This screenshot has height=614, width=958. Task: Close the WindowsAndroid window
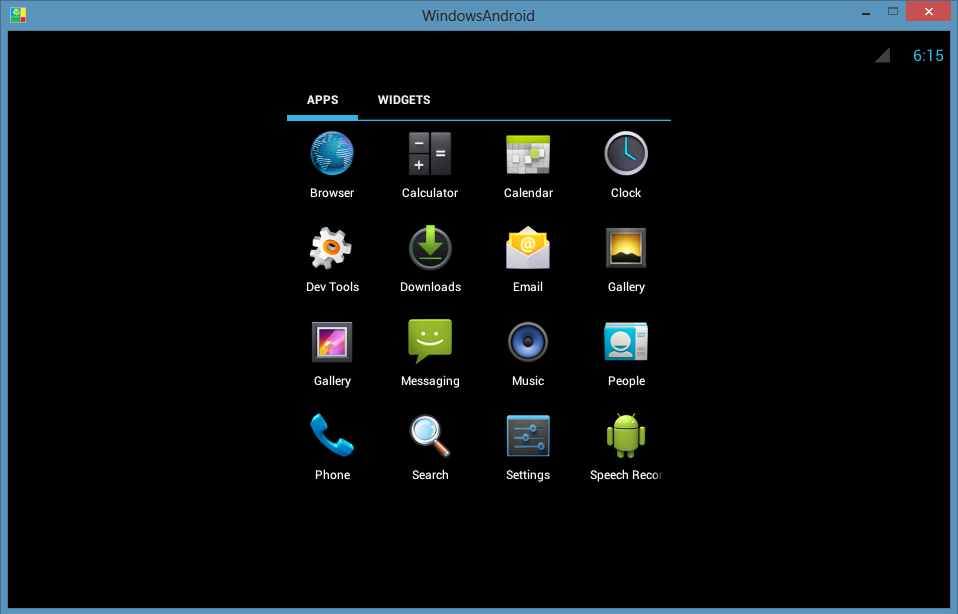tap(929, 12)
